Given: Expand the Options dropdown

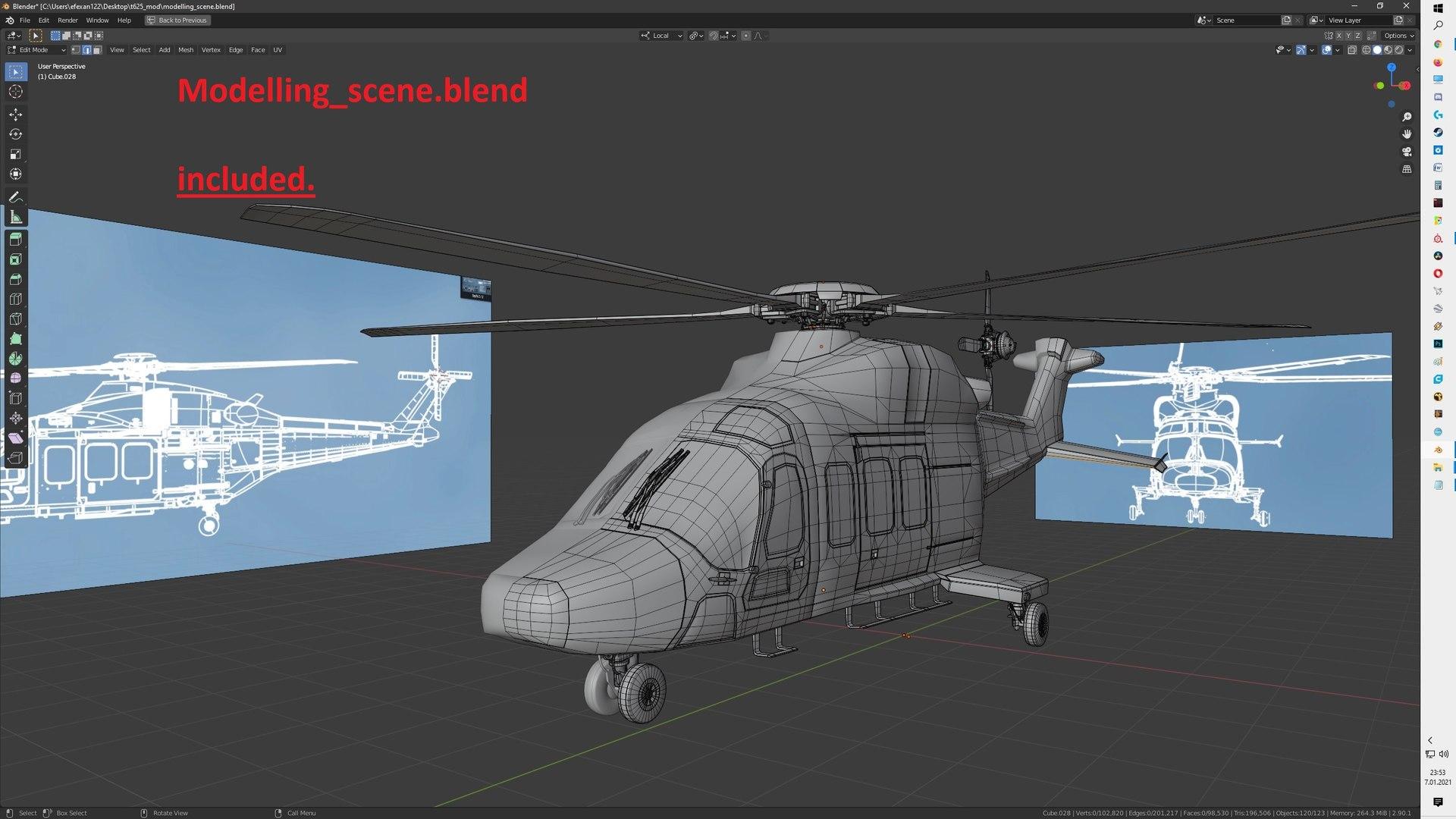Looking at the screenshot, I should [1398, 36].
